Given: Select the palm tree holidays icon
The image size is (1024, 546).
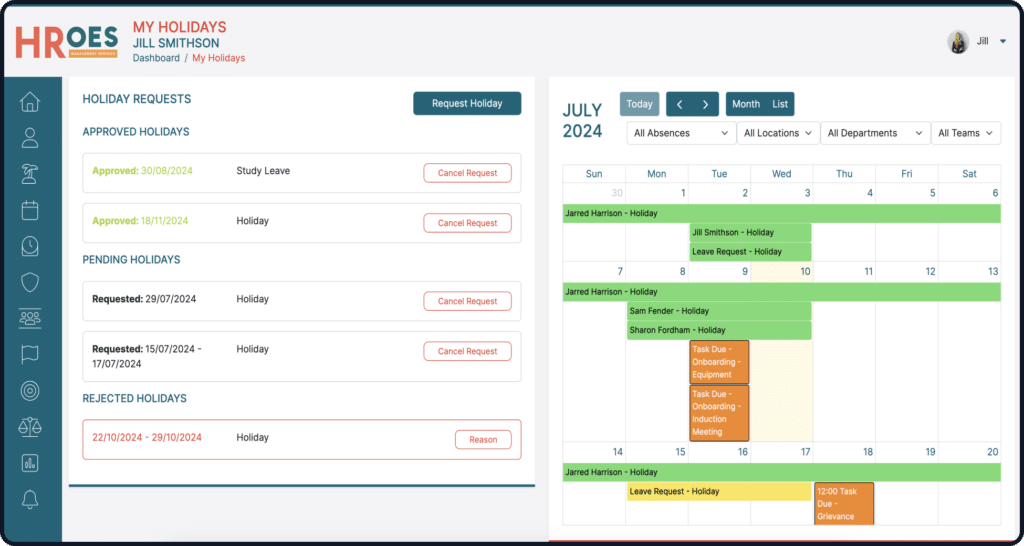Looking at the screenshot, I should [x=30, y=175].
